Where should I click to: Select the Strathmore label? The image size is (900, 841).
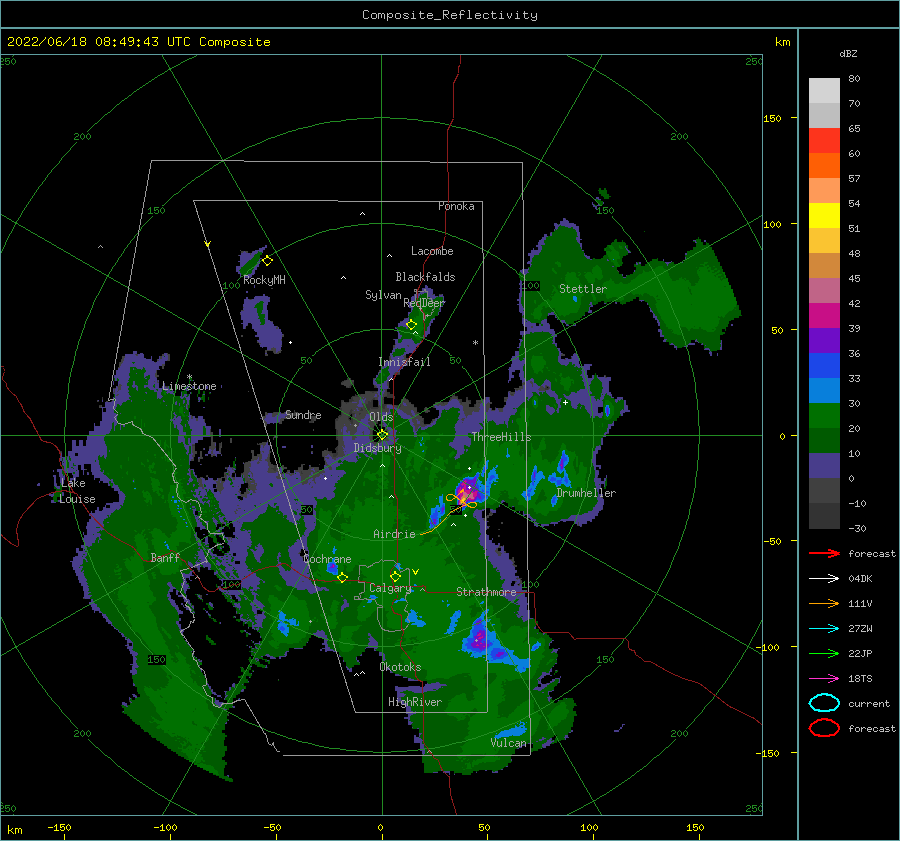[486, 592]
